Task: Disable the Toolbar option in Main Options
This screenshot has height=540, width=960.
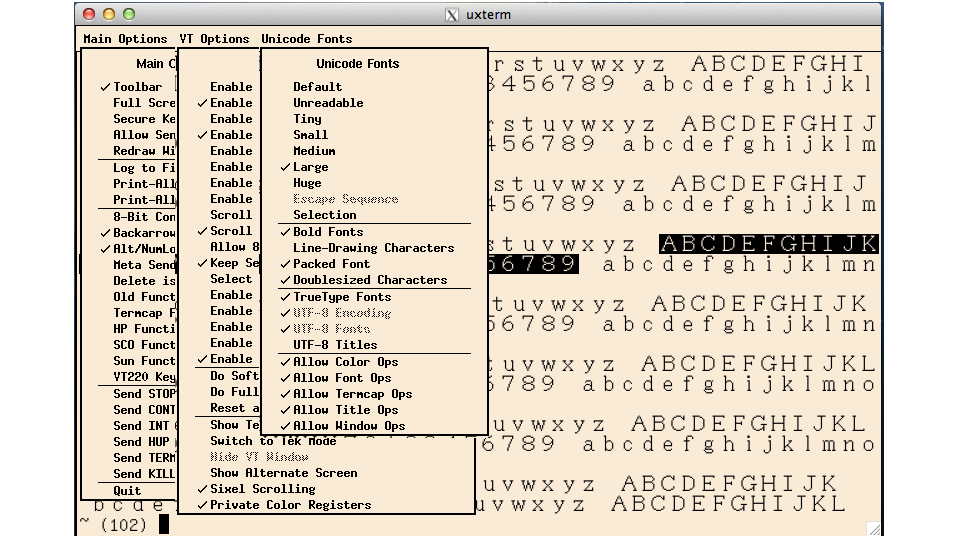Action: 137,87
